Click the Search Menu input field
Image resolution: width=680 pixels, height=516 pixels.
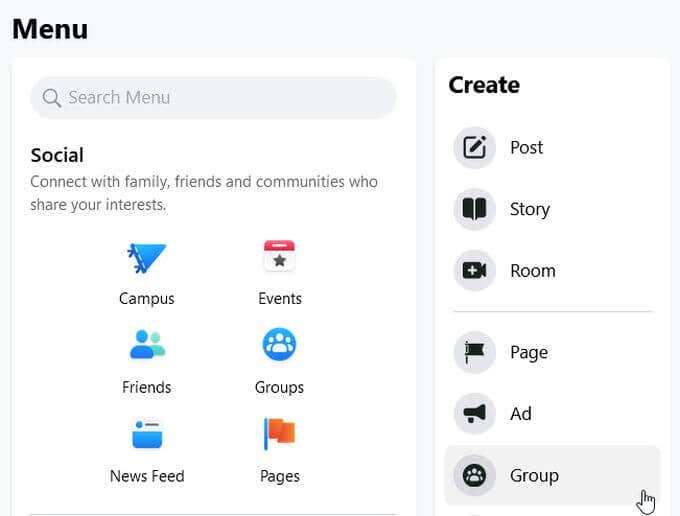coord(220,98)
